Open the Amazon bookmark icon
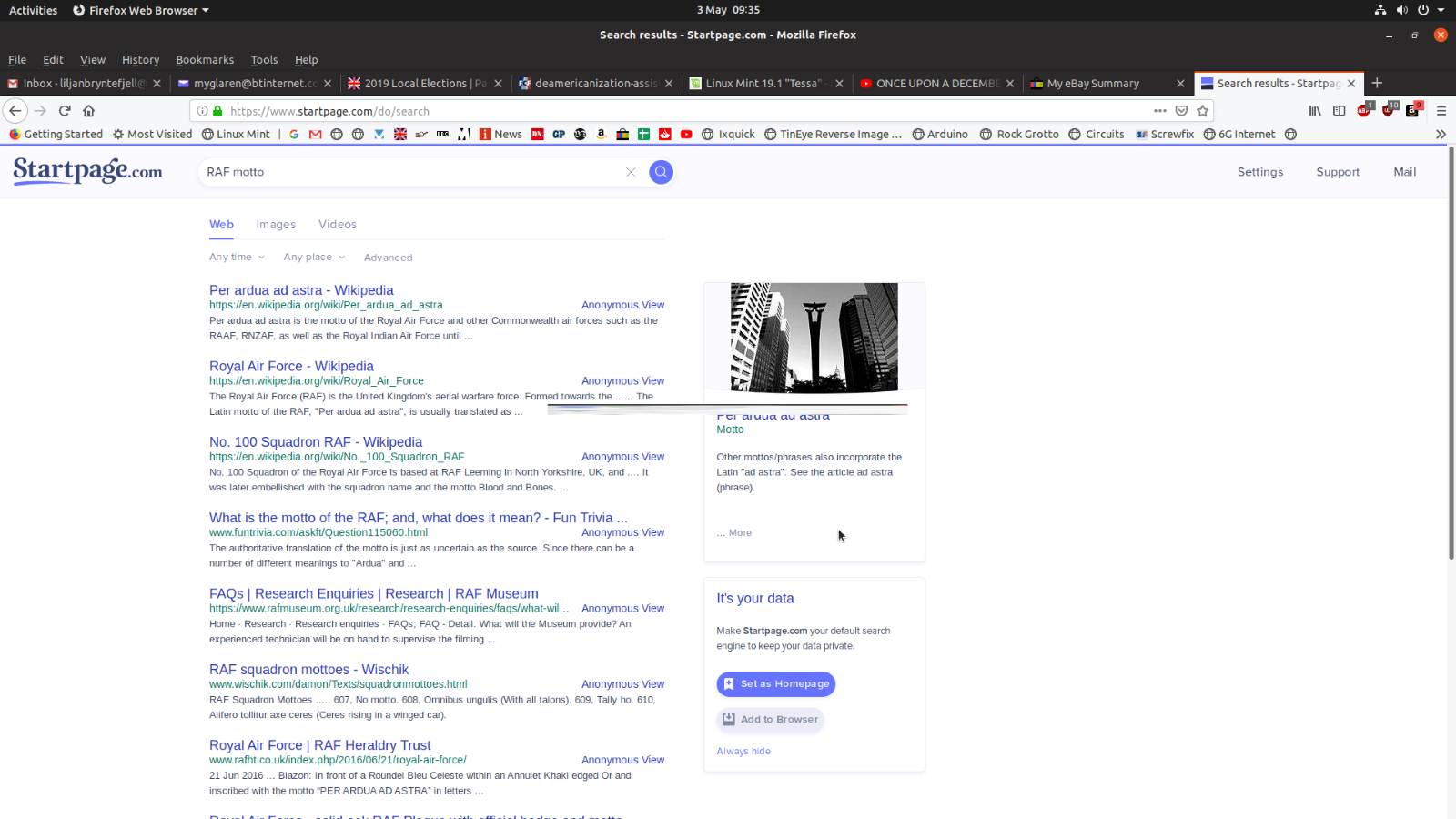 click(x=602, y=135)
